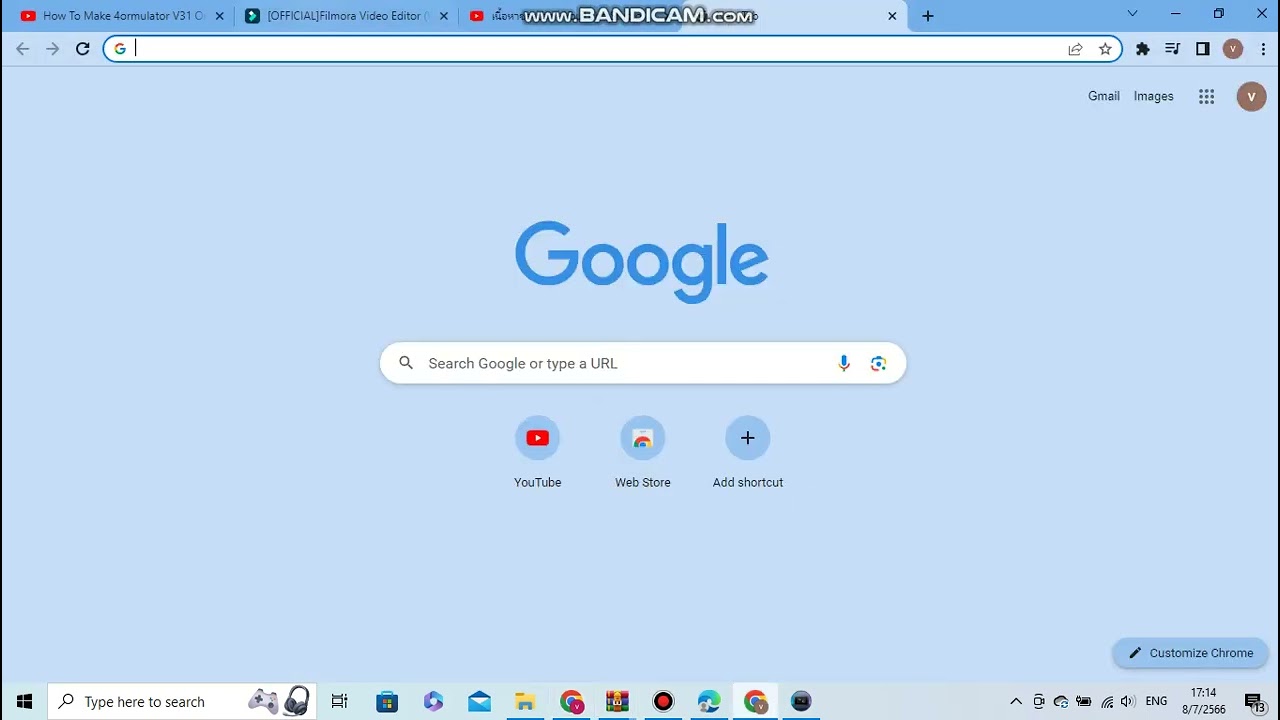Screen dimensions: 1280x720
Task: Go back using the browser back arrow
Action: 23,49
